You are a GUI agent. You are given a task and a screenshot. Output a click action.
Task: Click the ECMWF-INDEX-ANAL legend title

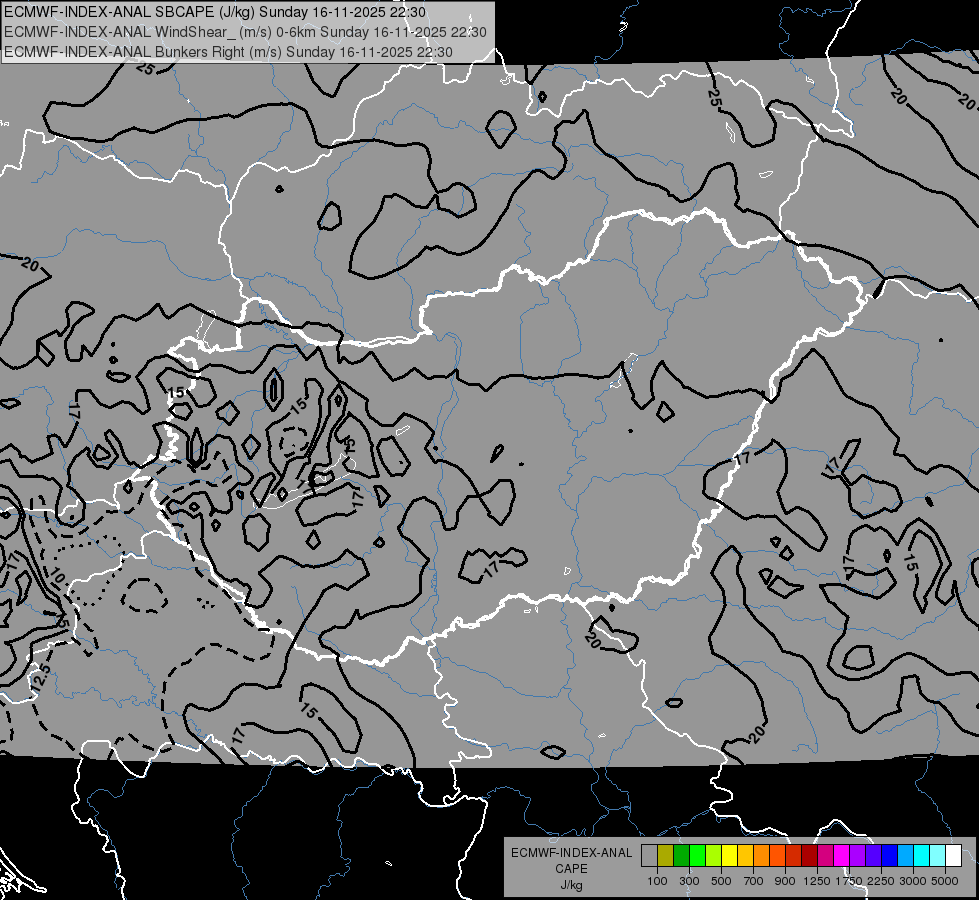point(571,853)
